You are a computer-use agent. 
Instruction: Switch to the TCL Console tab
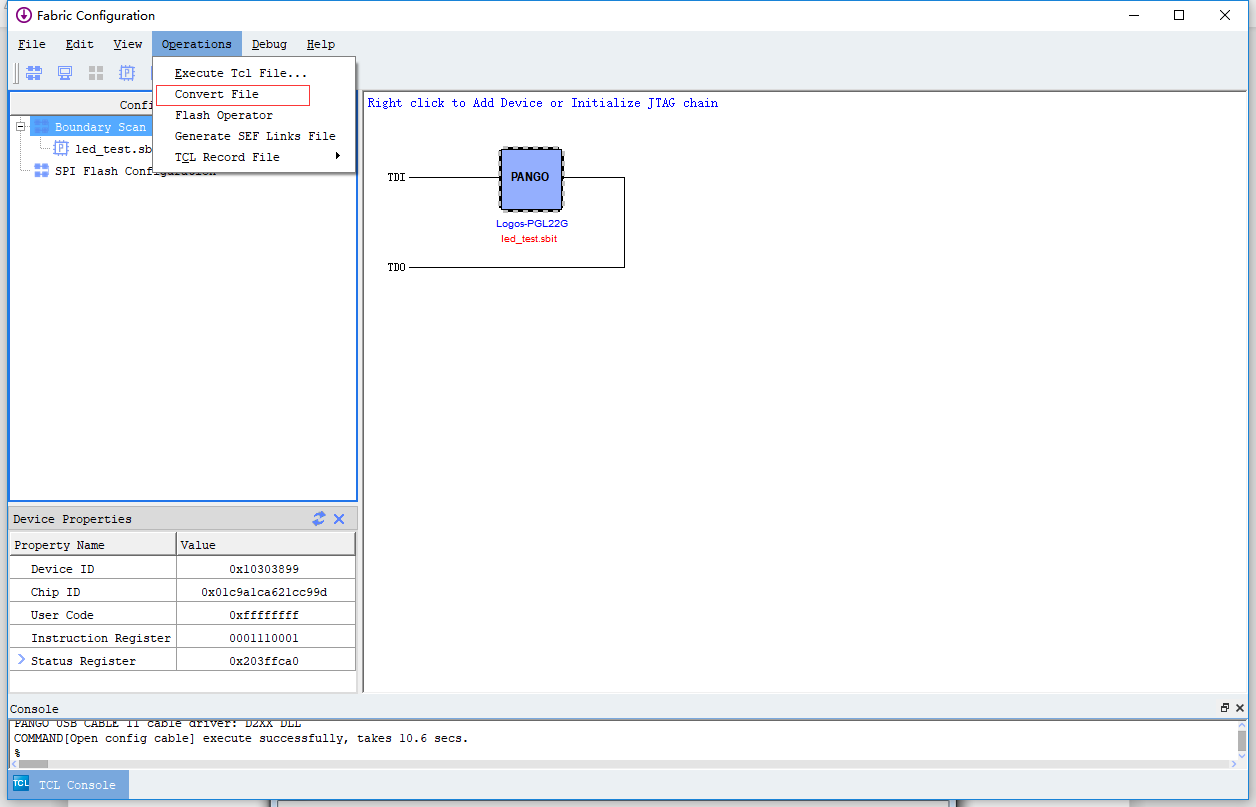[69, 785]
